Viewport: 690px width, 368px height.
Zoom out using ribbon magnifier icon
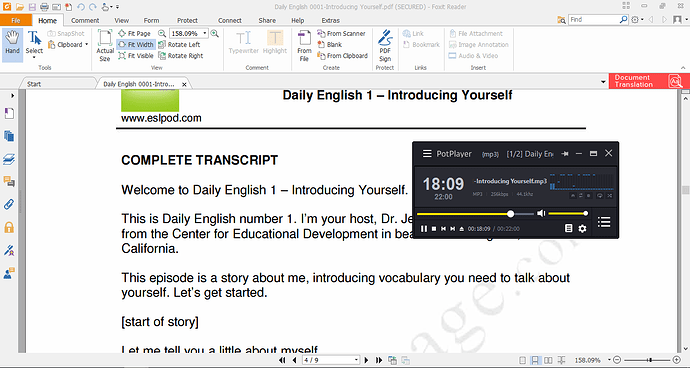tap(161, 33)
